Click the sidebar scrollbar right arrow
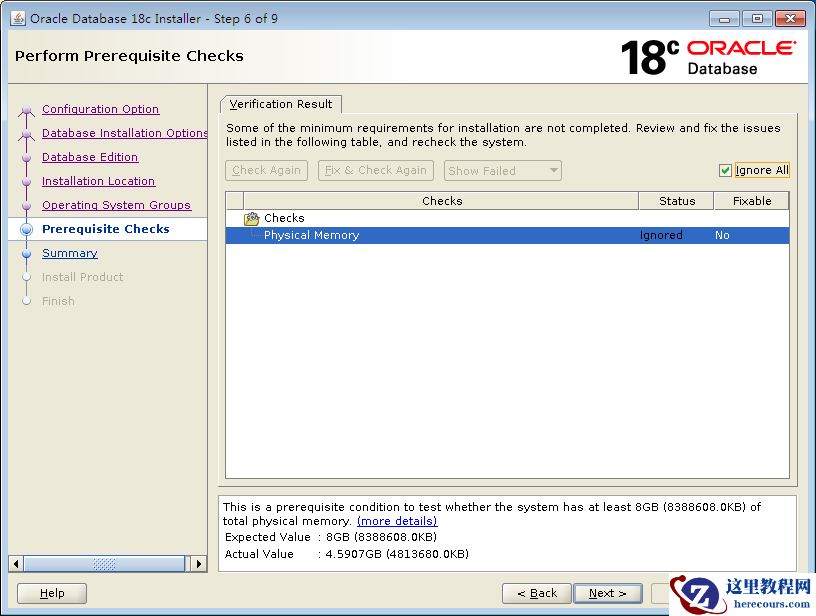This screenshot has width=816, height=616. 199,564
